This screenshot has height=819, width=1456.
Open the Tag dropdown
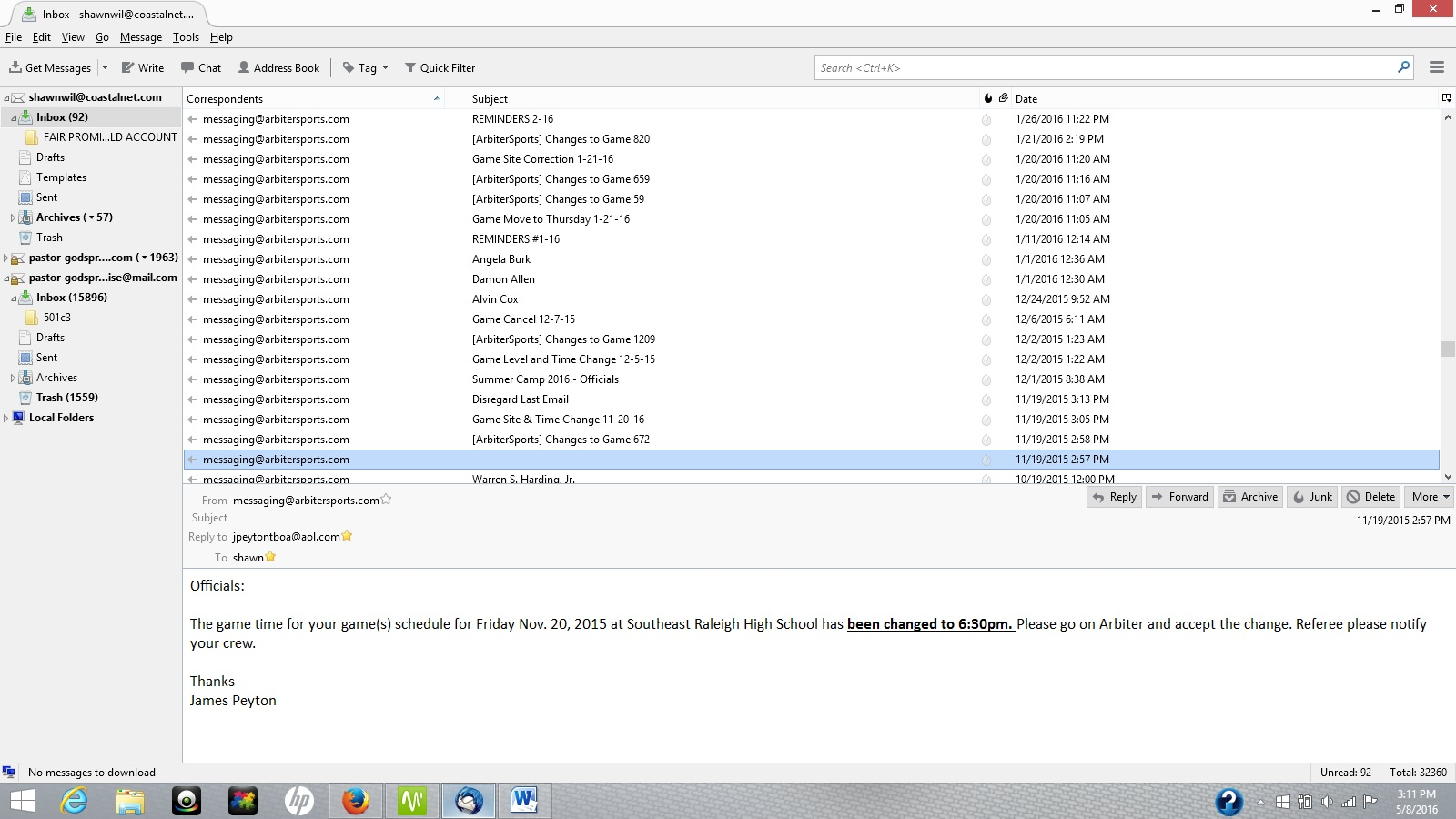coord(366,68)
